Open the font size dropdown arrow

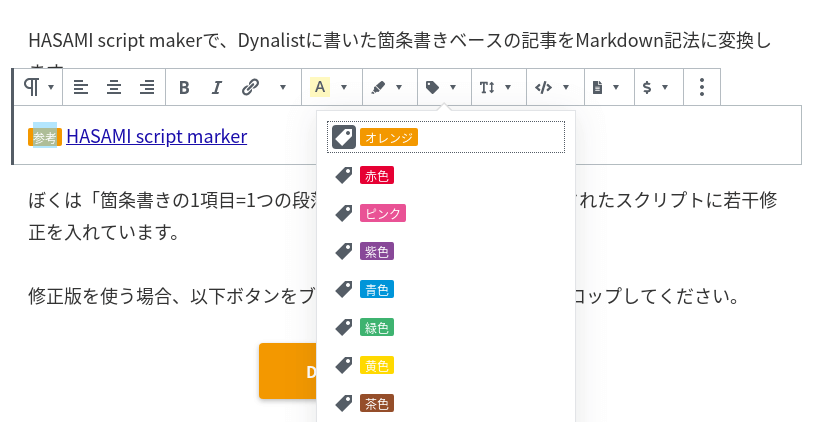click(508, 87)
